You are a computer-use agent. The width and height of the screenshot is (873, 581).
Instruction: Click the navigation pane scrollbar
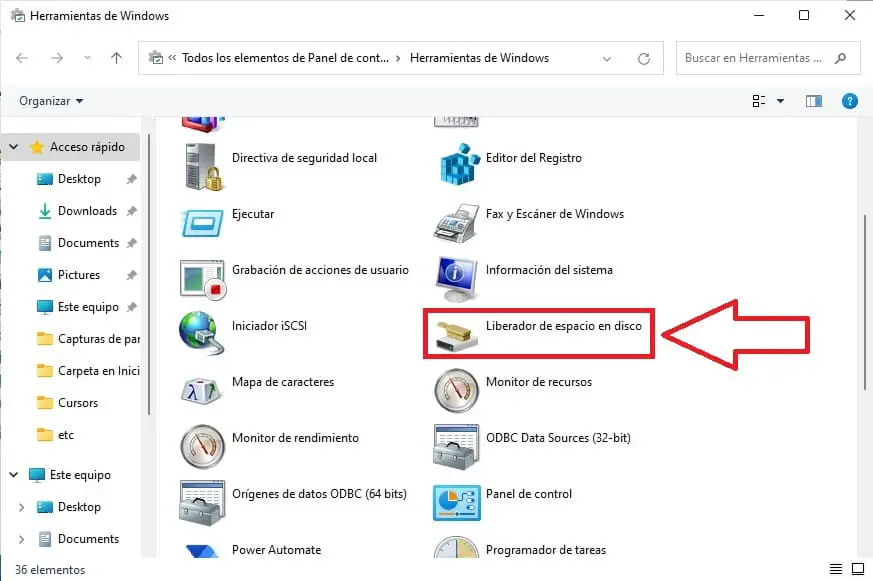(x=149, y=274)
